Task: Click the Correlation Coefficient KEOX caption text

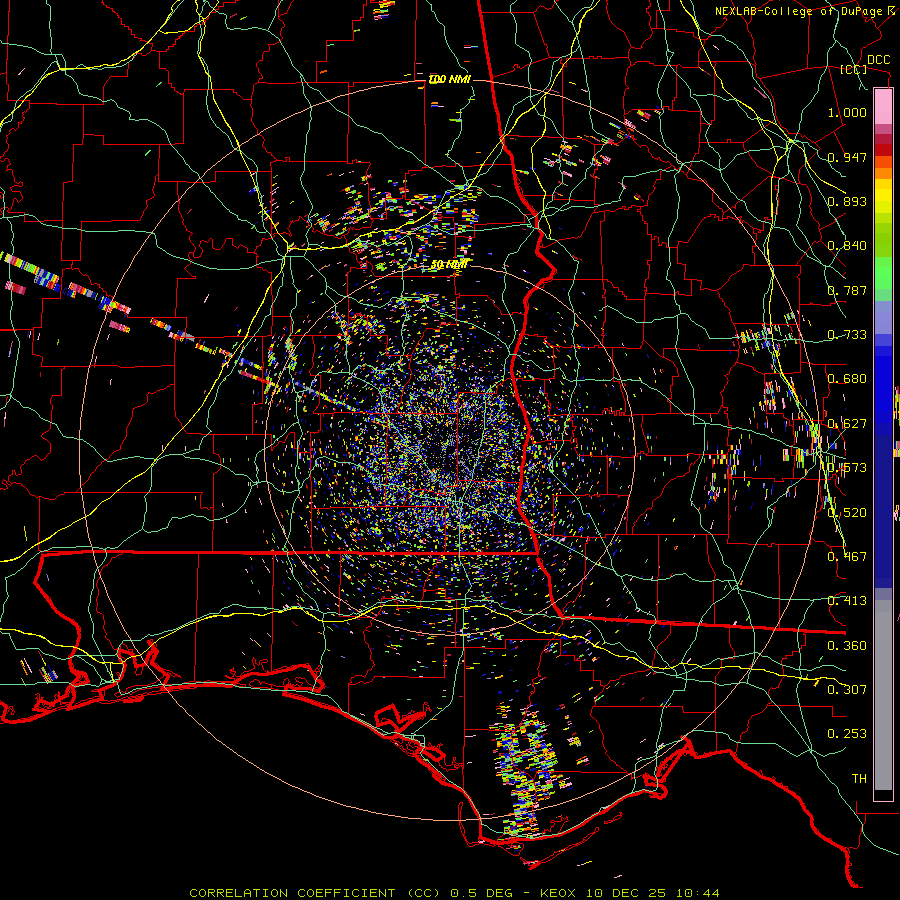Action: click(454, 893)
